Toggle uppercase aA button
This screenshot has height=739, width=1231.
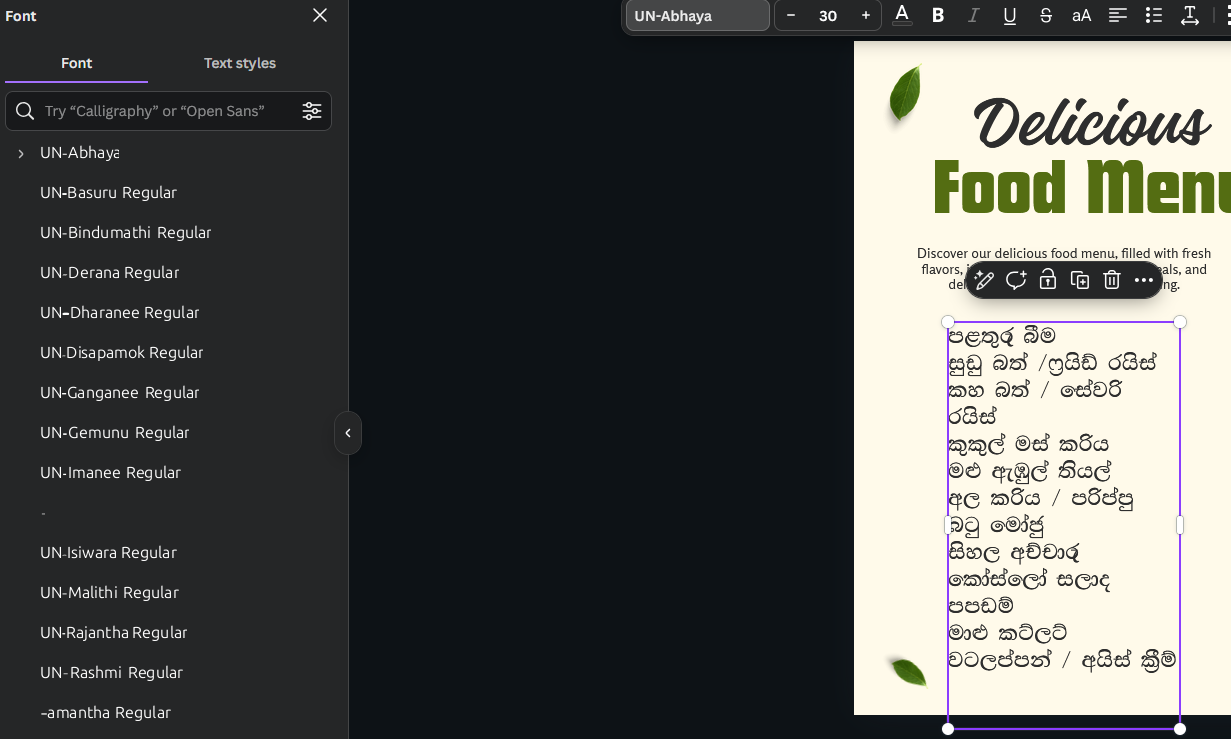1082,16
